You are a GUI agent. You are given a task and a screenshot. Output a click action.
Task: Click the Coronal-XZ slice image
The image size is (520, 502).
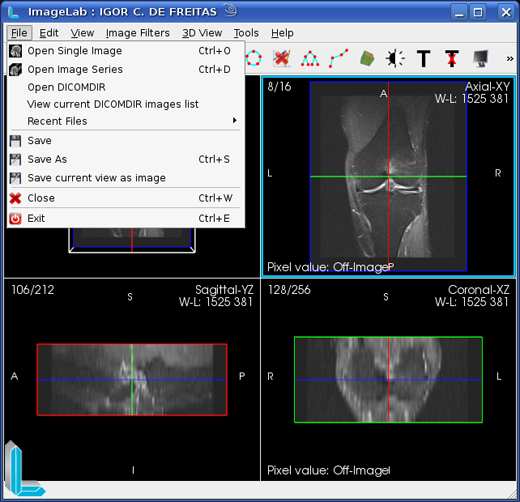[388, 380]
